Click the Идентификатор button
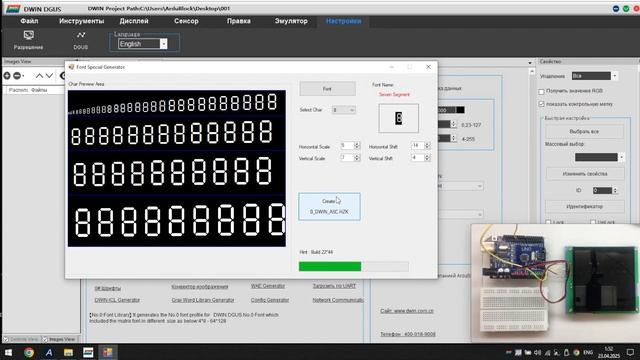 point(585,207)
